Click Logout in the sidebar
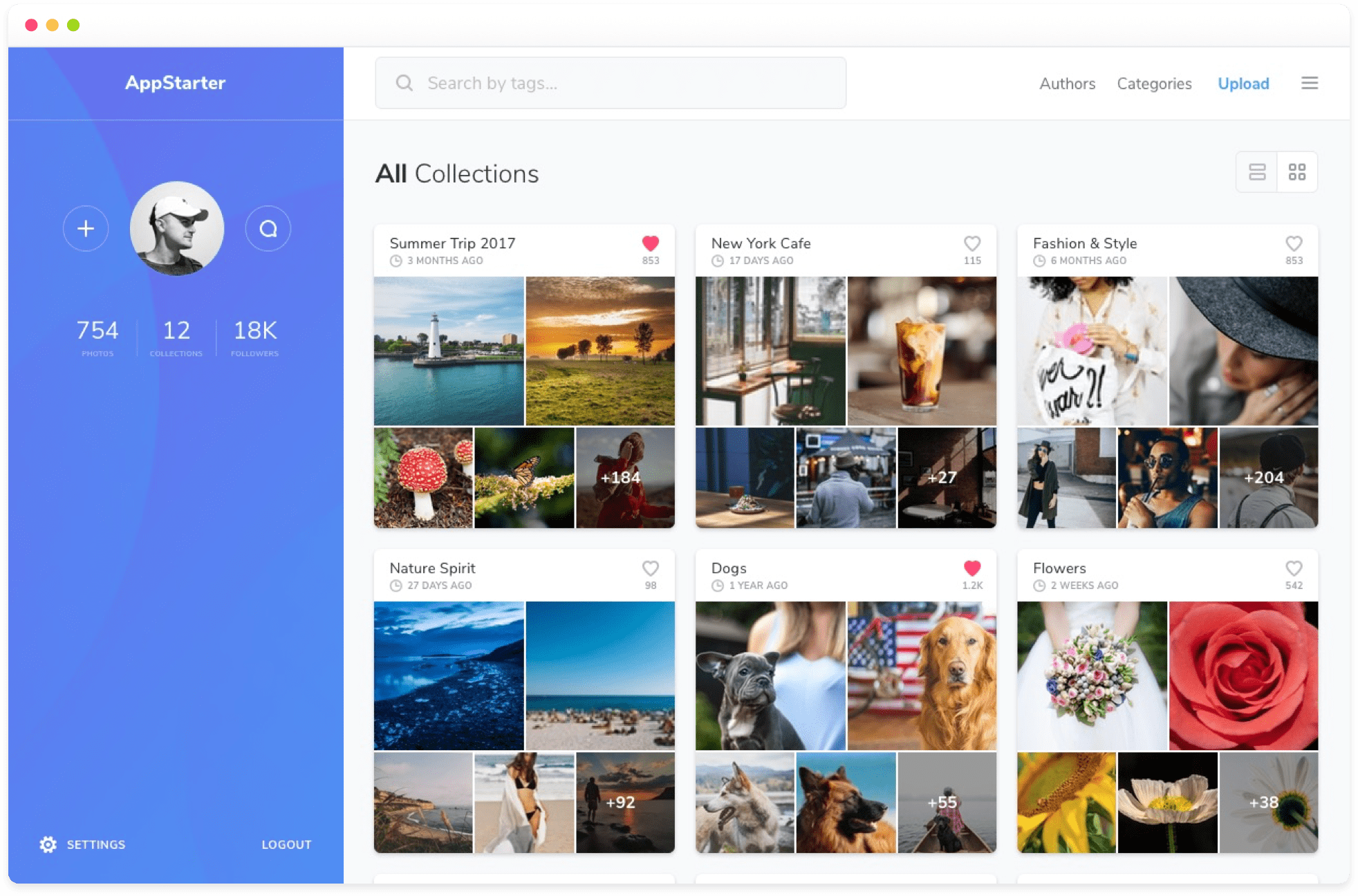This screenshot has height=896, width=1358. pyautogui.click(x=286, y=844)
